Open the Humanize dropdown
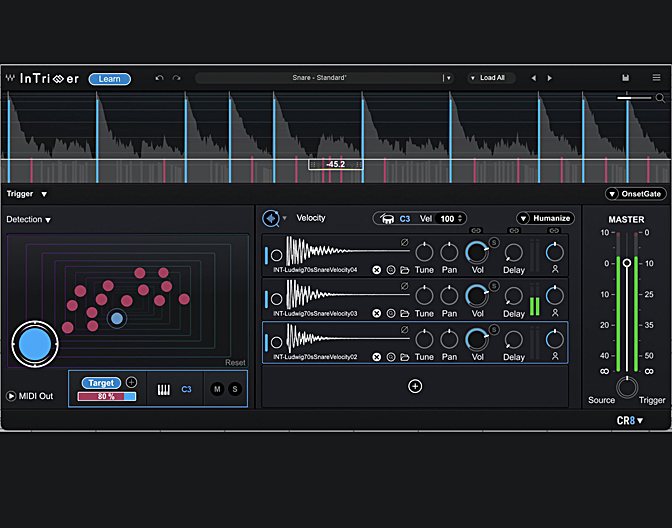 point(545,218)
